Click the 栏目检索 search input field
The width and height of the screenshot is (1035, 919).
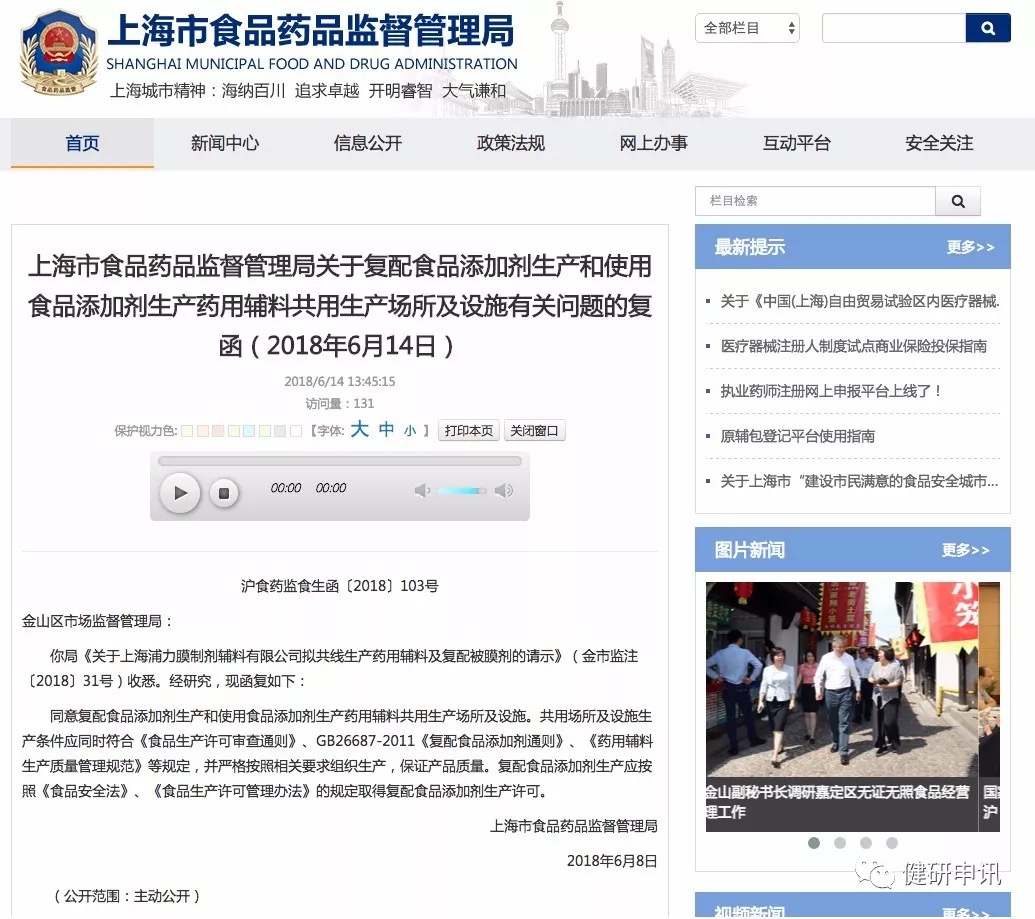(815, 201)
